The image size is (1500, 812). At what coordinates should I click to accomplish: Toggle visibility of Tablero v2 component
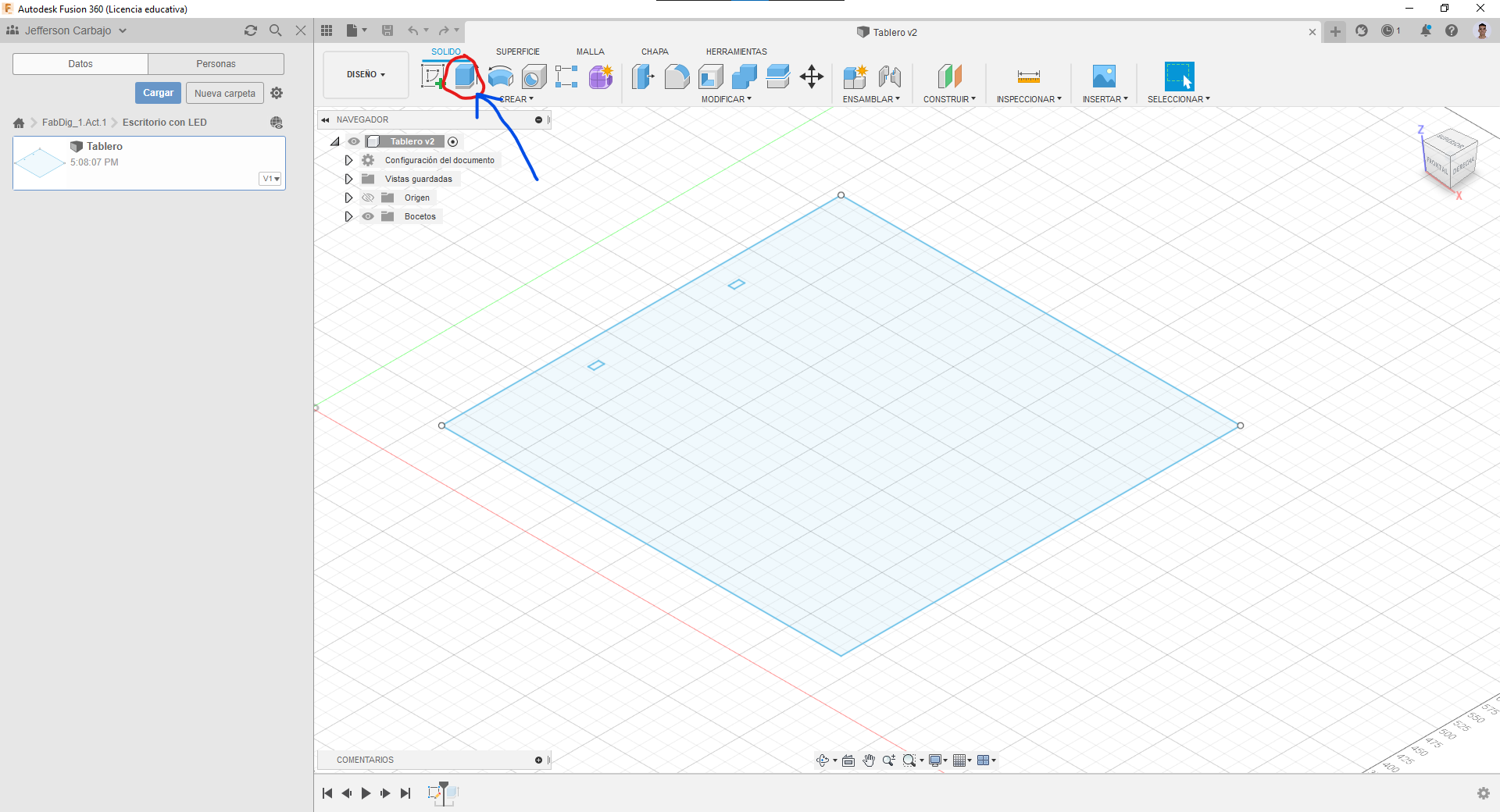[354, 141]
